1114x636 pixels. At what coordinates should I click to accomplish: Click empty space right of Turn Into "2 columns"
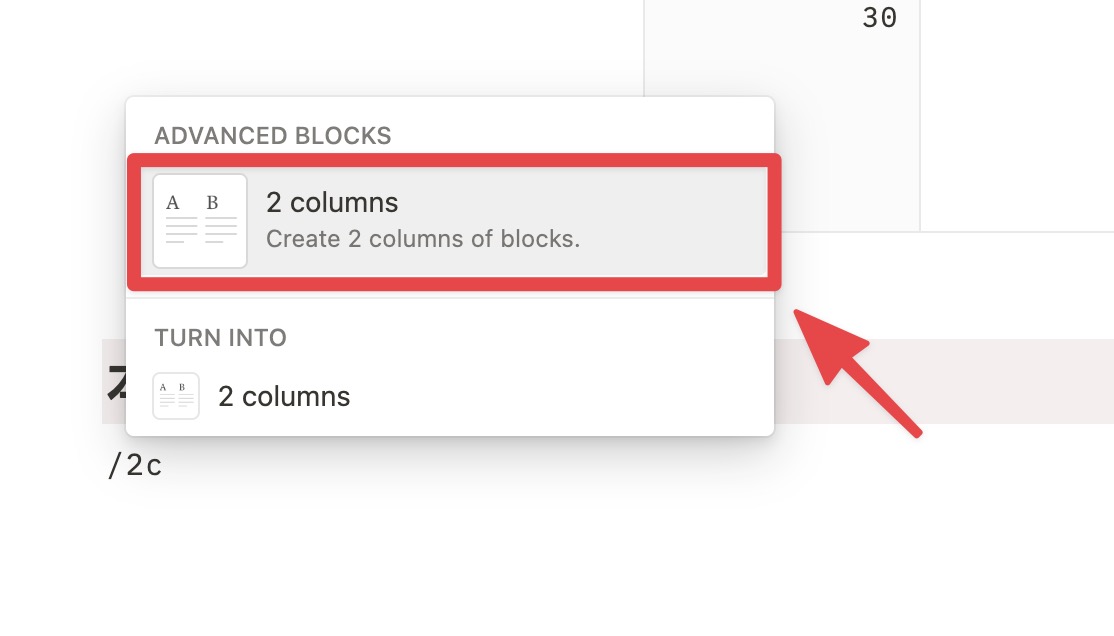point(561,396)
